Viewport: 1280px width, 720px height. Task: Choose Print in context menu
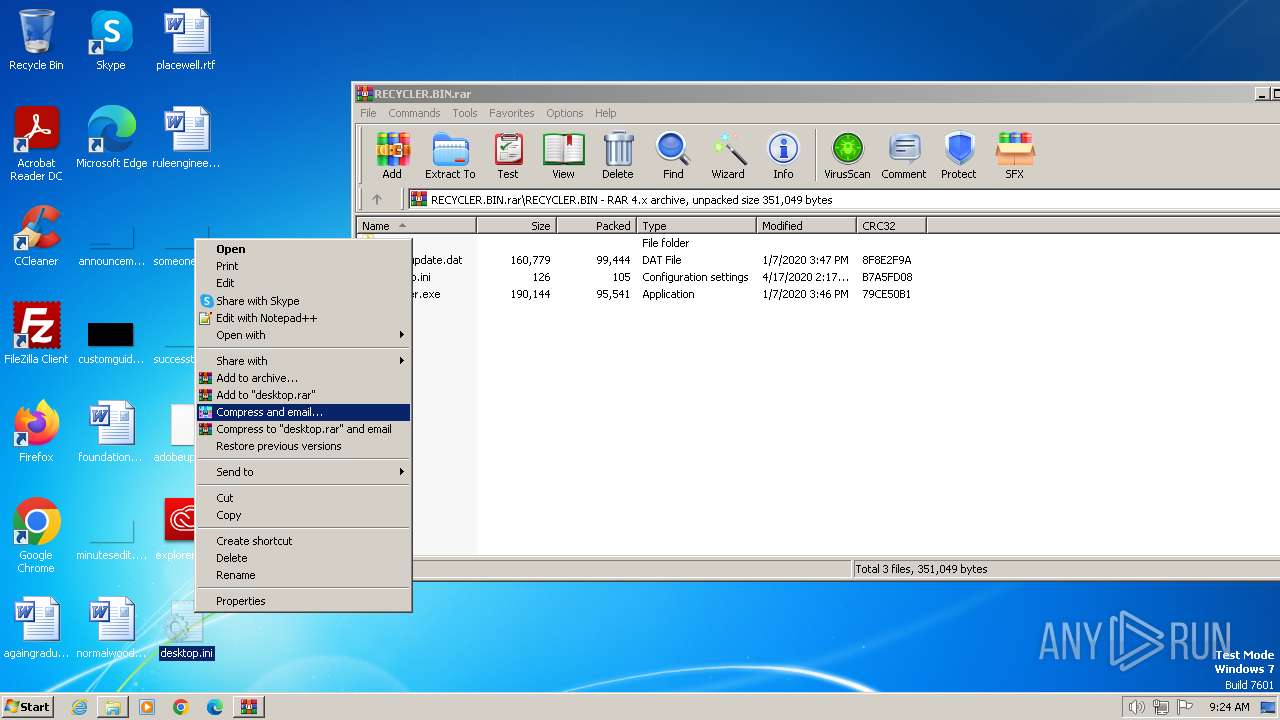coord(303,266)
